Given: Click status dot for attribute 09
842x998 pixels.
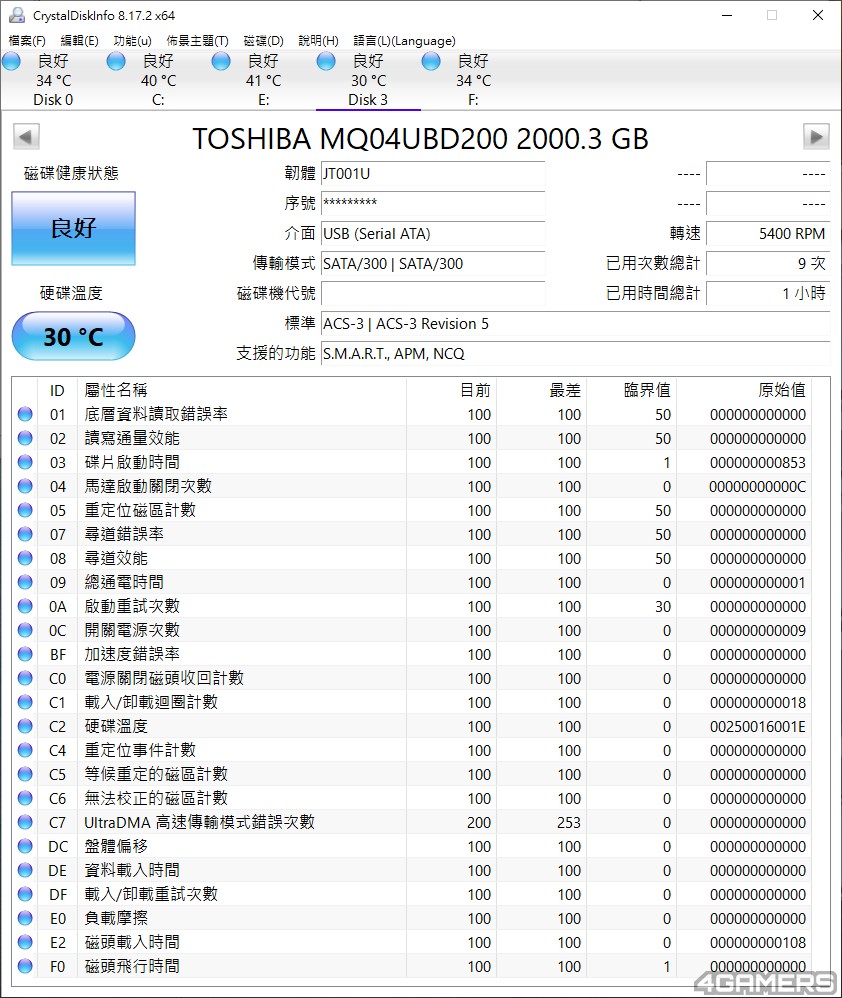Looking at the screenshot, I should (x=25, y=582).
